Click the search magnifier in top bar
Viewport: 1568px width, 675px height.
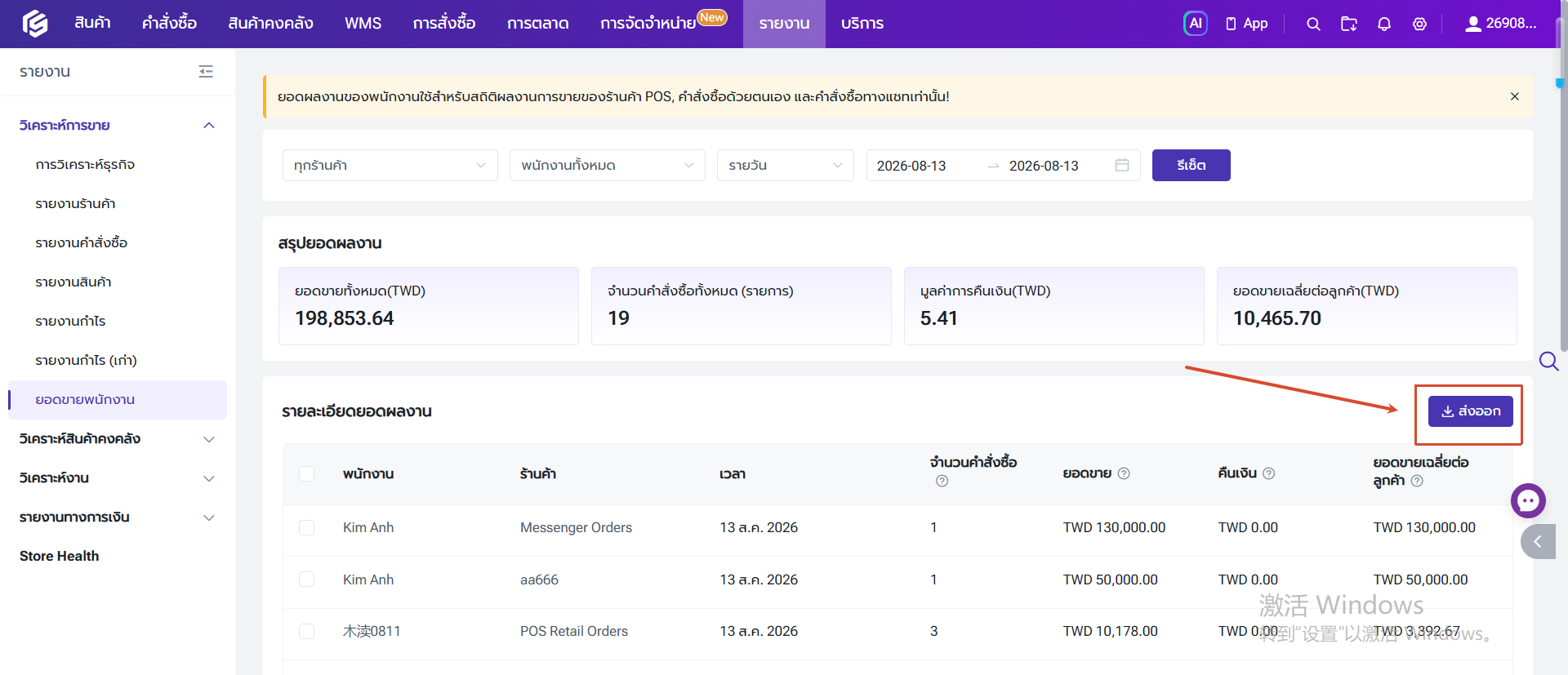1313,24
